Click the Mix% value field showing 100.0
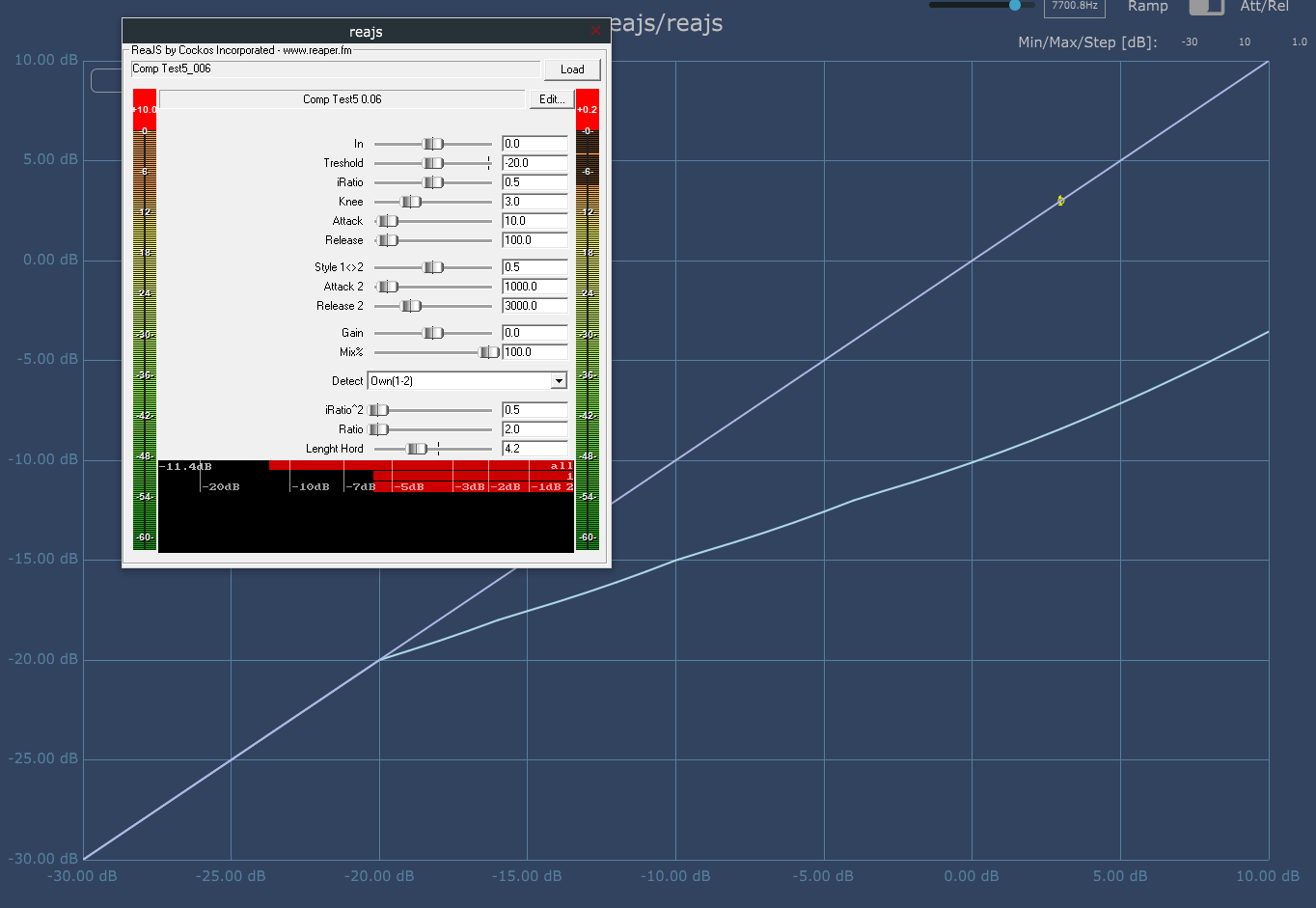This screenshot has height=908, width=1316. (535, 352)
